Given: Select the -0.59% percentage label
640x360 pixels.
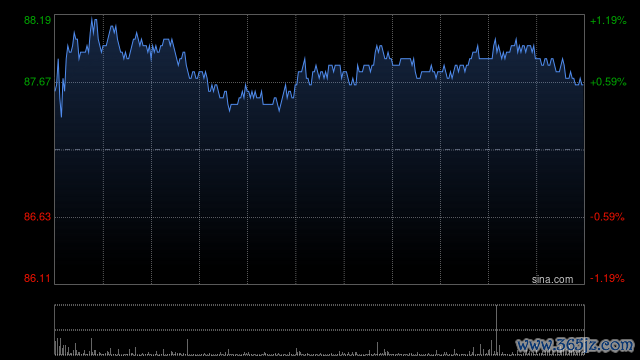Looking at the screenshot, I should [607, 217].
